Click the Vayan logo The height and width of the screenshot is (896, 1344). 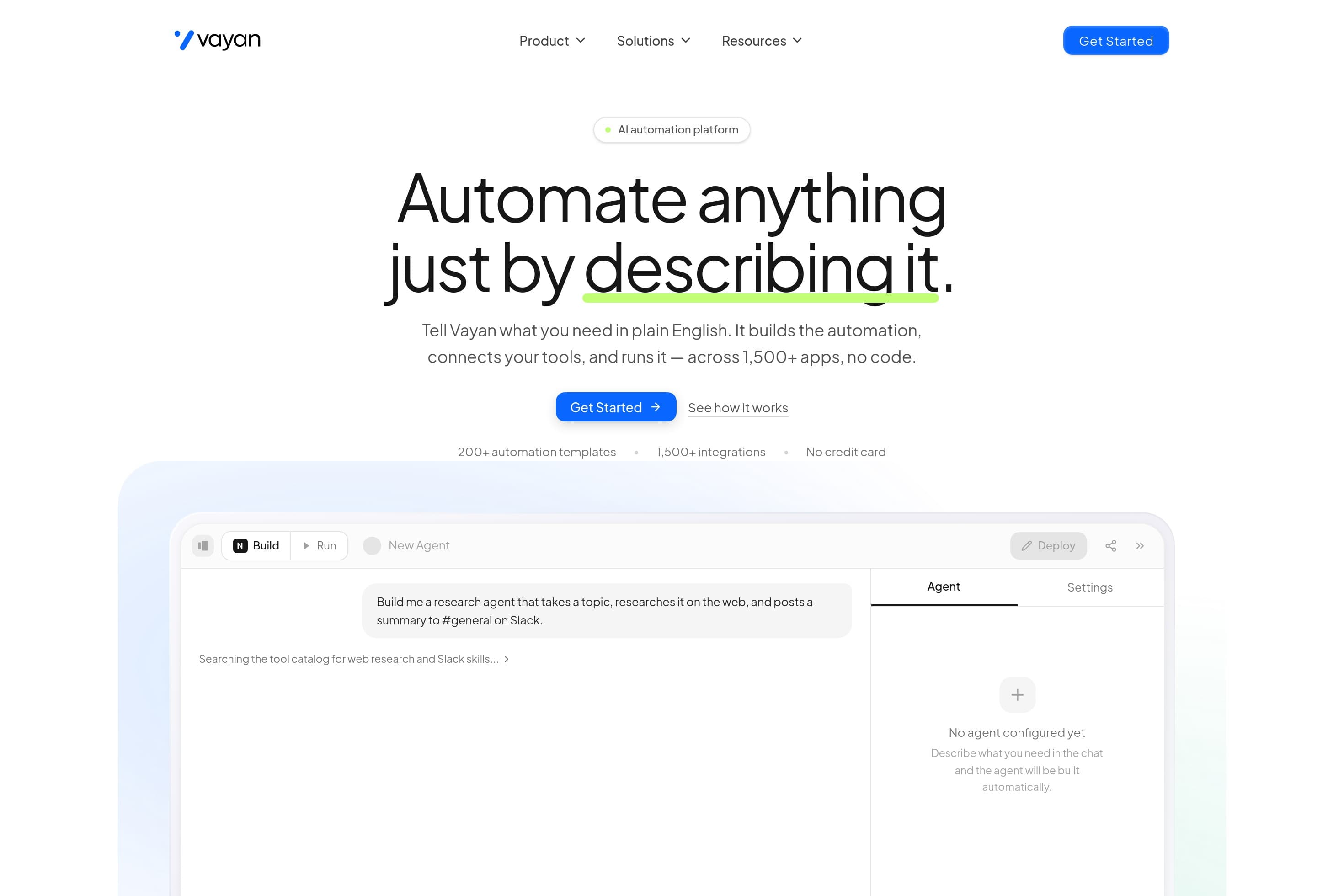(217, 40)
